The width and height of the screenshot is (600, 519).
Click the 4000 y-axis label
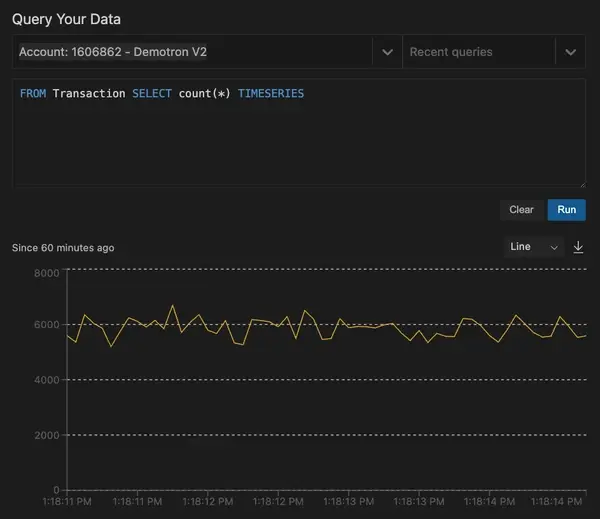48,380
